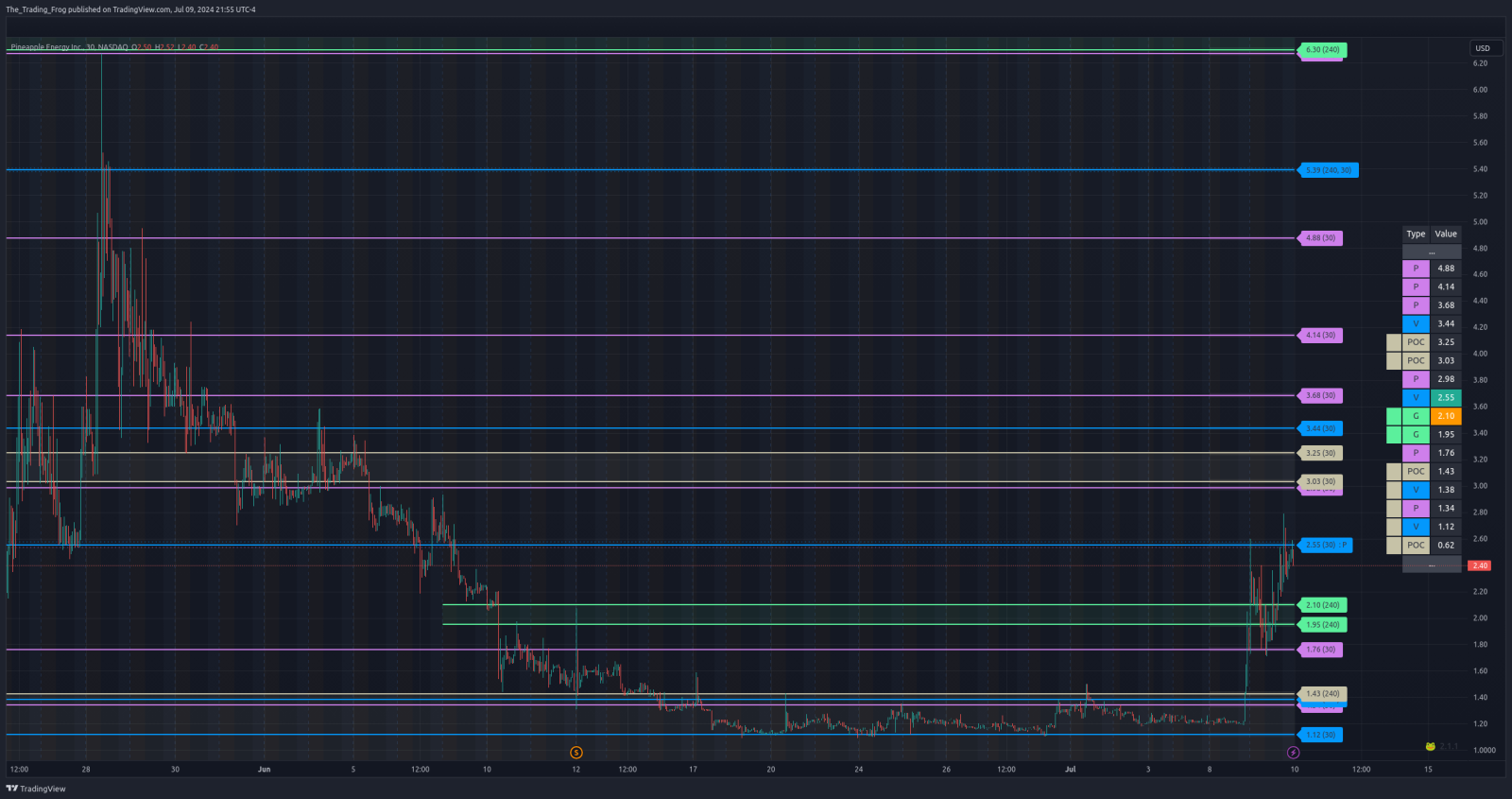Click the 1.38 value cell in the table
This screenshot has height=799, width=1512.
(x=1446, y=490)
